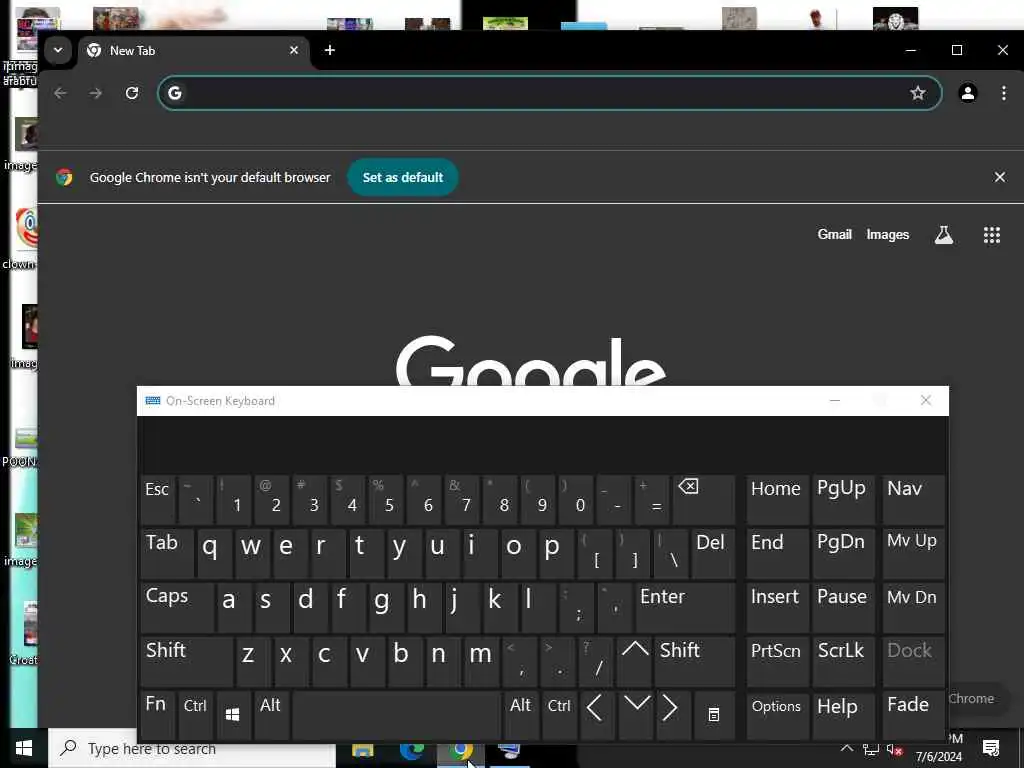This screenshot has height=768, width=1024.
Task: Toggle left Shift key on keyboard
Action: pos(186,661)
